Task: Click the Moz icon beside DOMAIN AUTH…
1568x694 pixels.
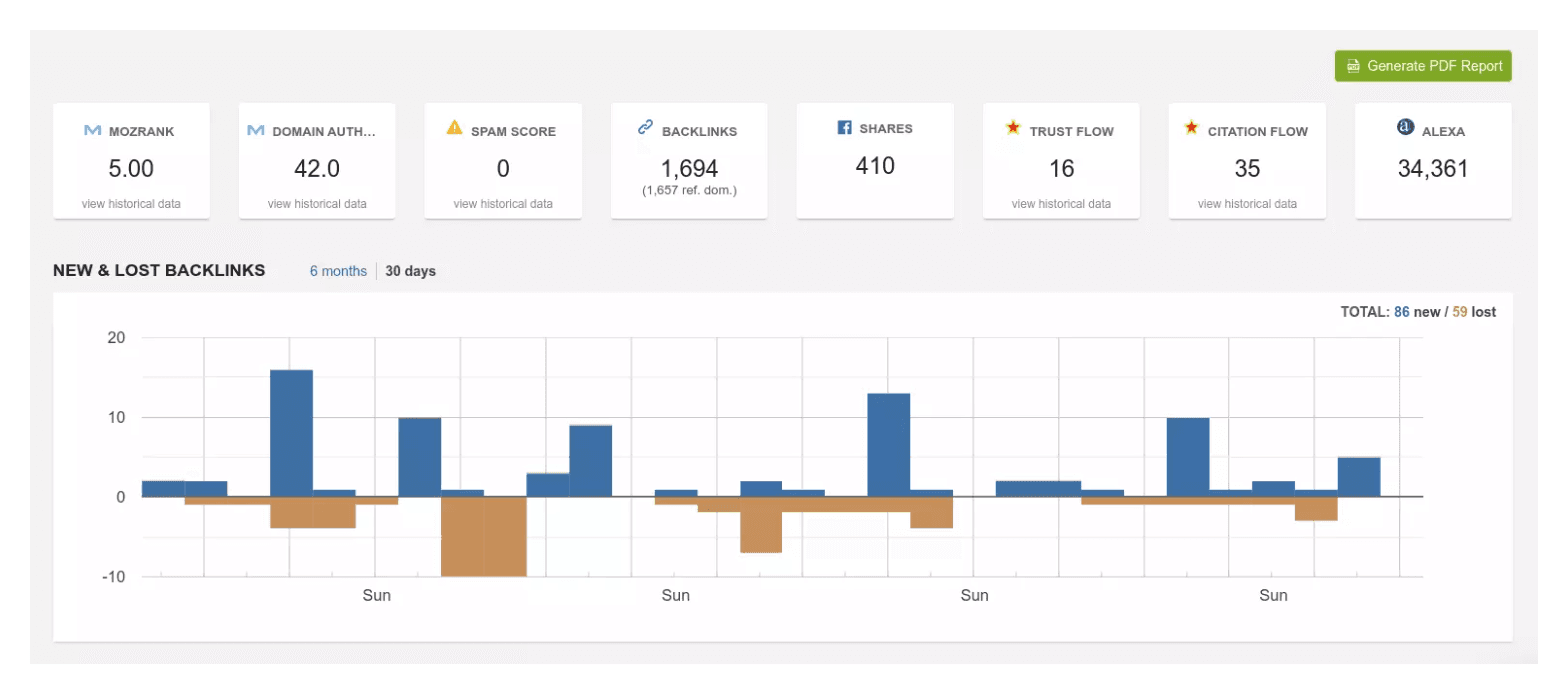Action: point(255,131)
